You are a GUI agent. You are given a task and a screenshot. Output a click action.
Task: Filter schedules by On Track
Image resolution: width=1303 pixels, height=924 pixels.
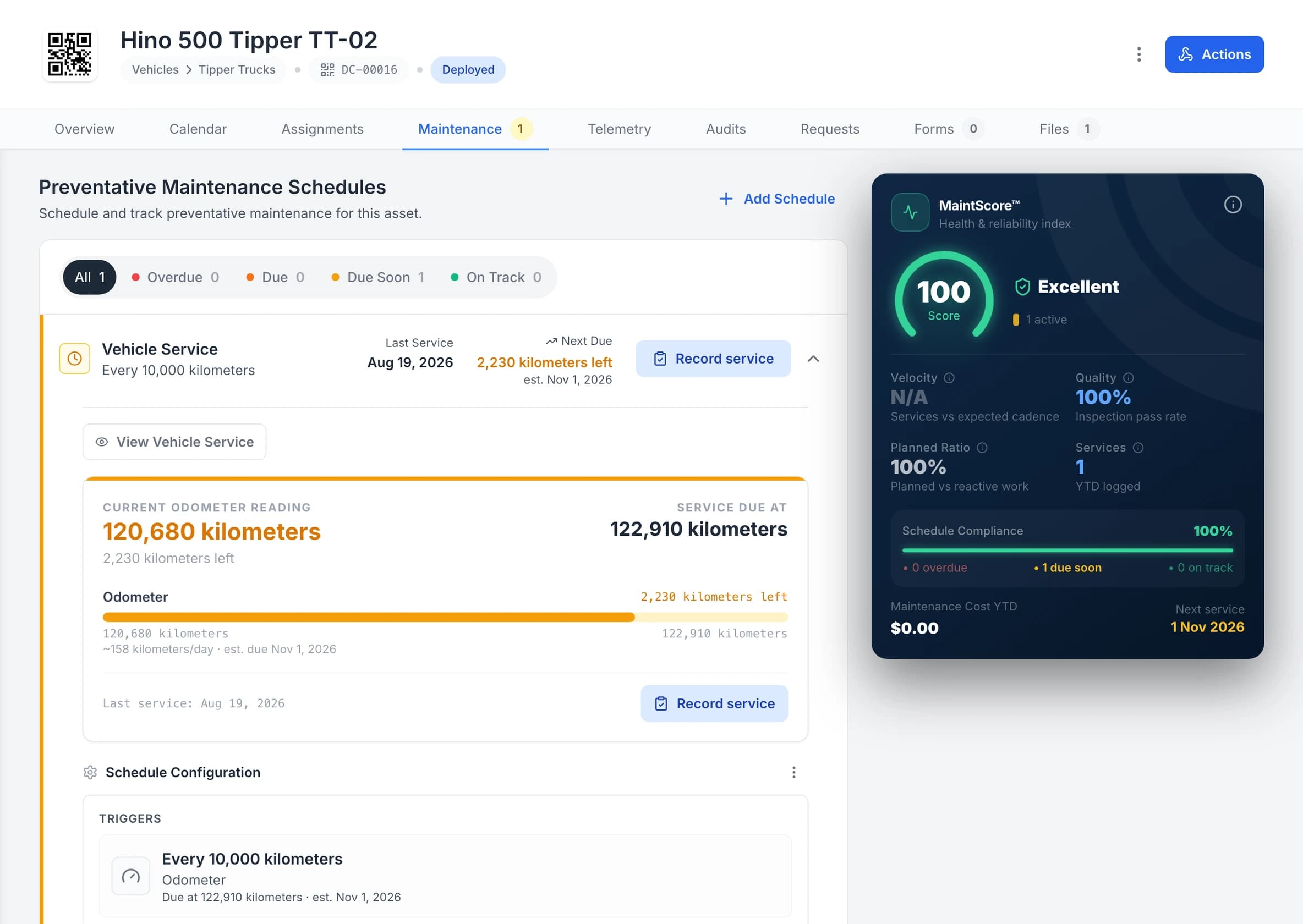coord(496,277)
